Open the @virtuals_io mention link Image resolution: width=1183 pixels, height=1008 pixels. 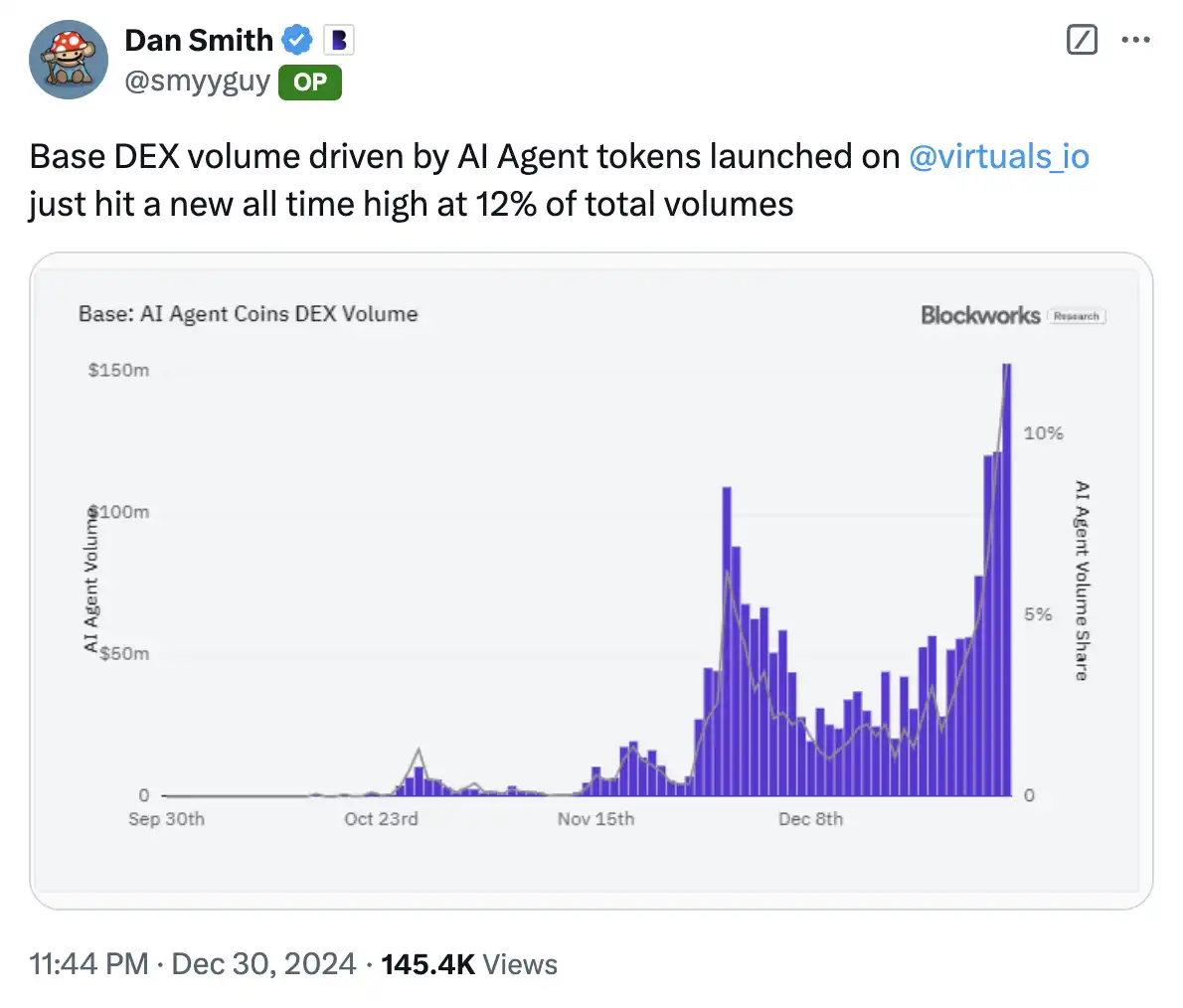click(x=998, y=156)
